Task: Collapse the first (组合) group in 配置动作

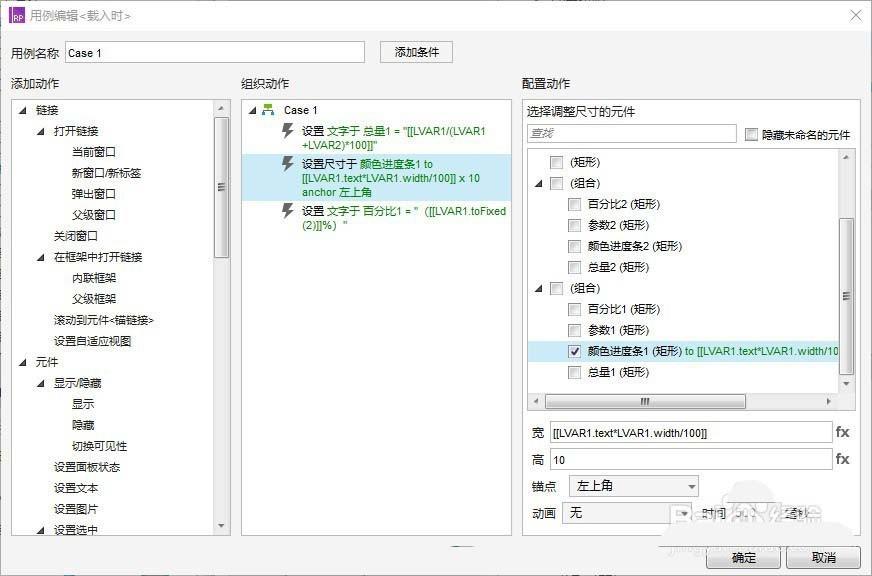Action: point(538,183)
